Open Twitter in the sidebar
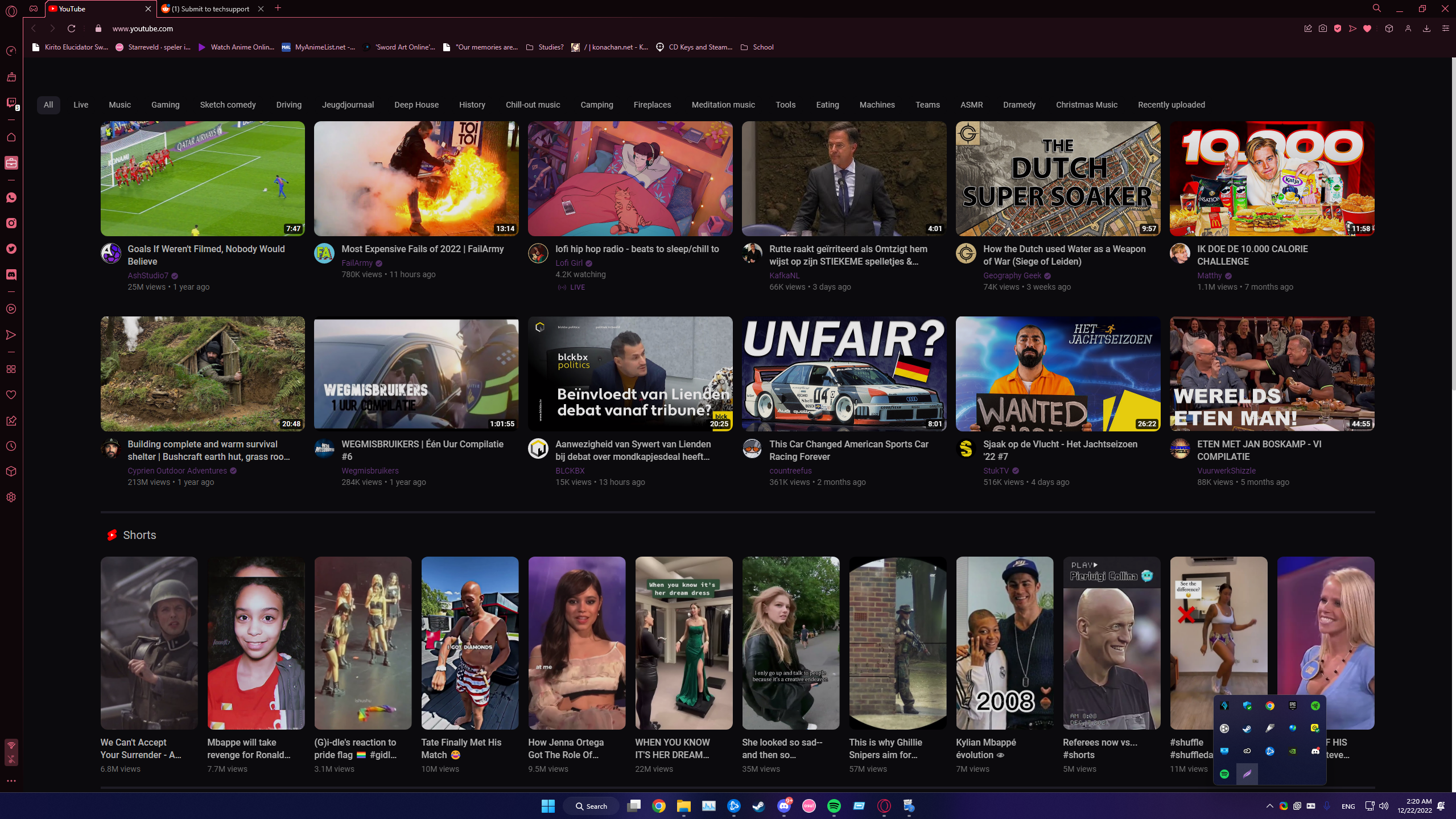The image size is (1456, 819). click(11, 249)
